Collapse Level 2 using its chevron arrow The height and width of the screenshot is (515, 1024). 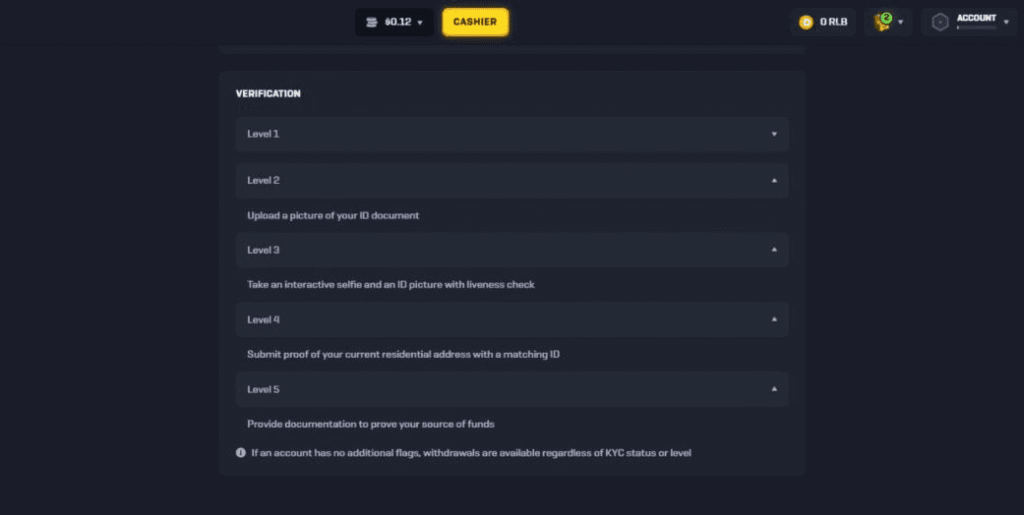tap(774, 181)
